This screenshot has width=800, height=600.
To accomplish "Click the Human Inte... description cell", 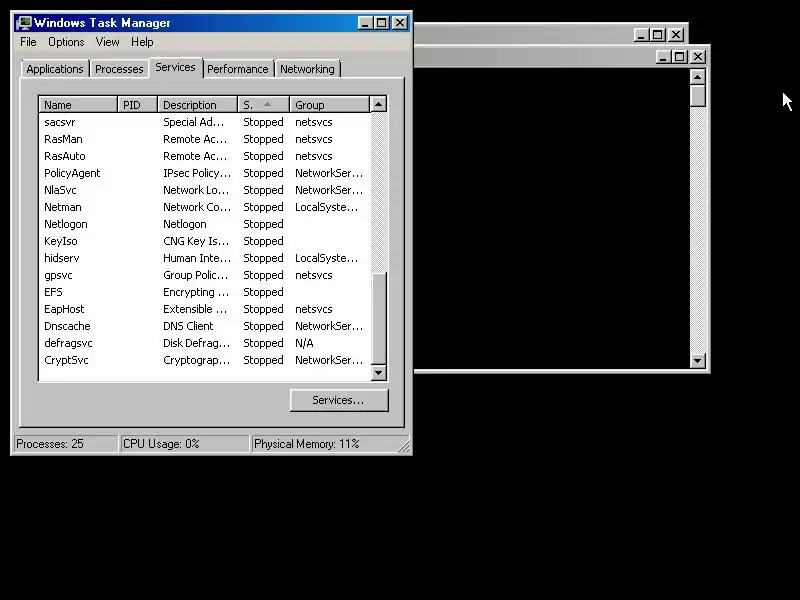I will 197,258.
